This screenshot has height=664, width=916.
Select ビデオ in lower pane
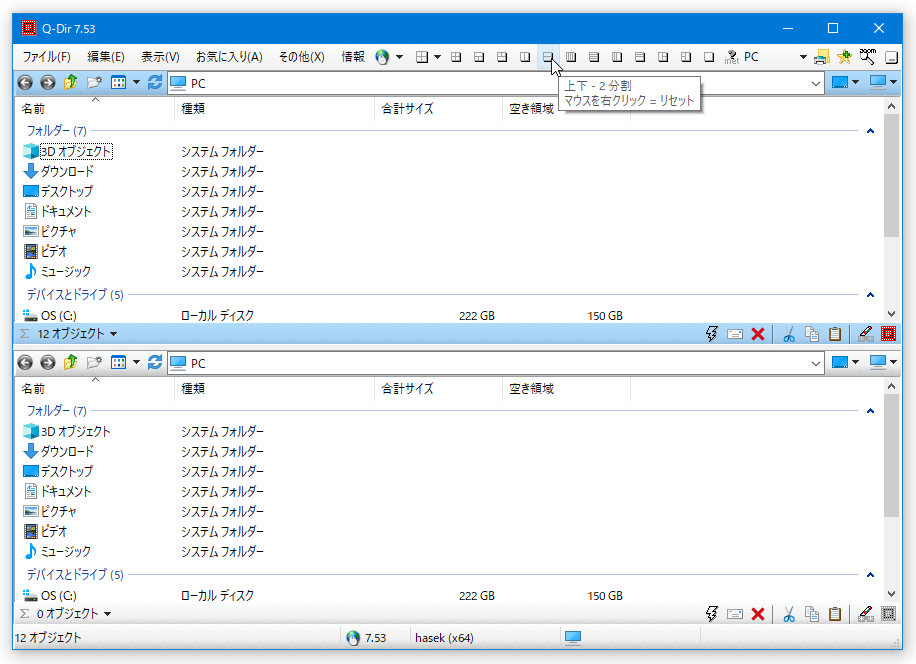[54, 531]
